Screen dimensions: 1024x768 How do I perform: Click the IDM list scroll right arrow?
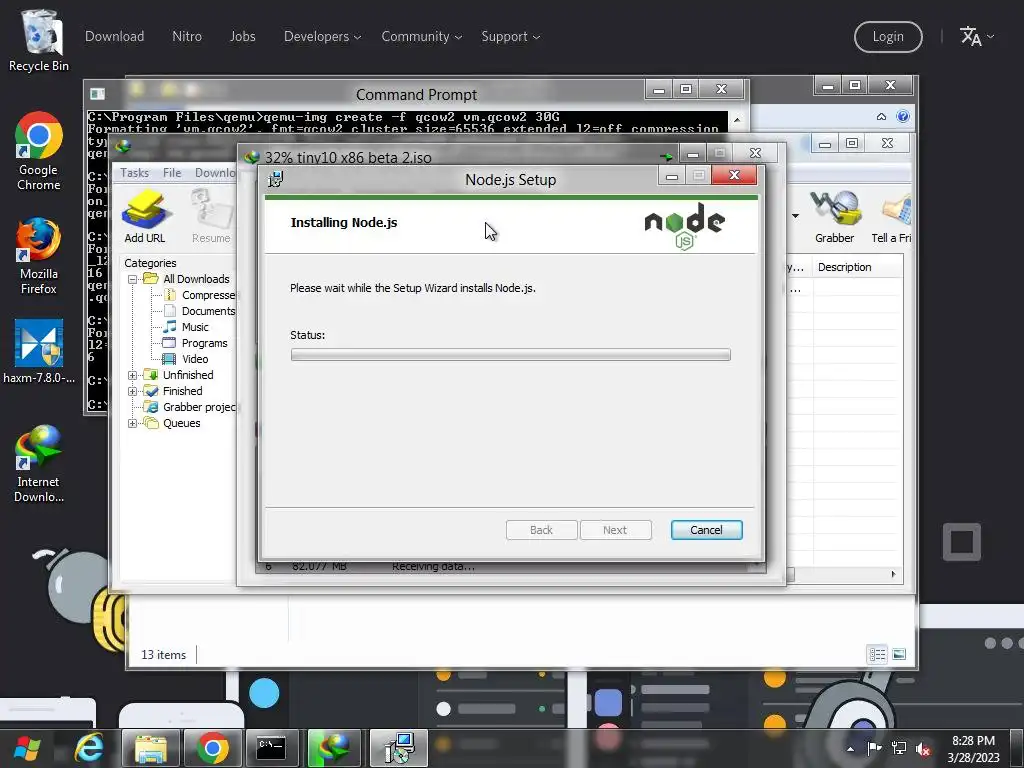coord(893,574)
